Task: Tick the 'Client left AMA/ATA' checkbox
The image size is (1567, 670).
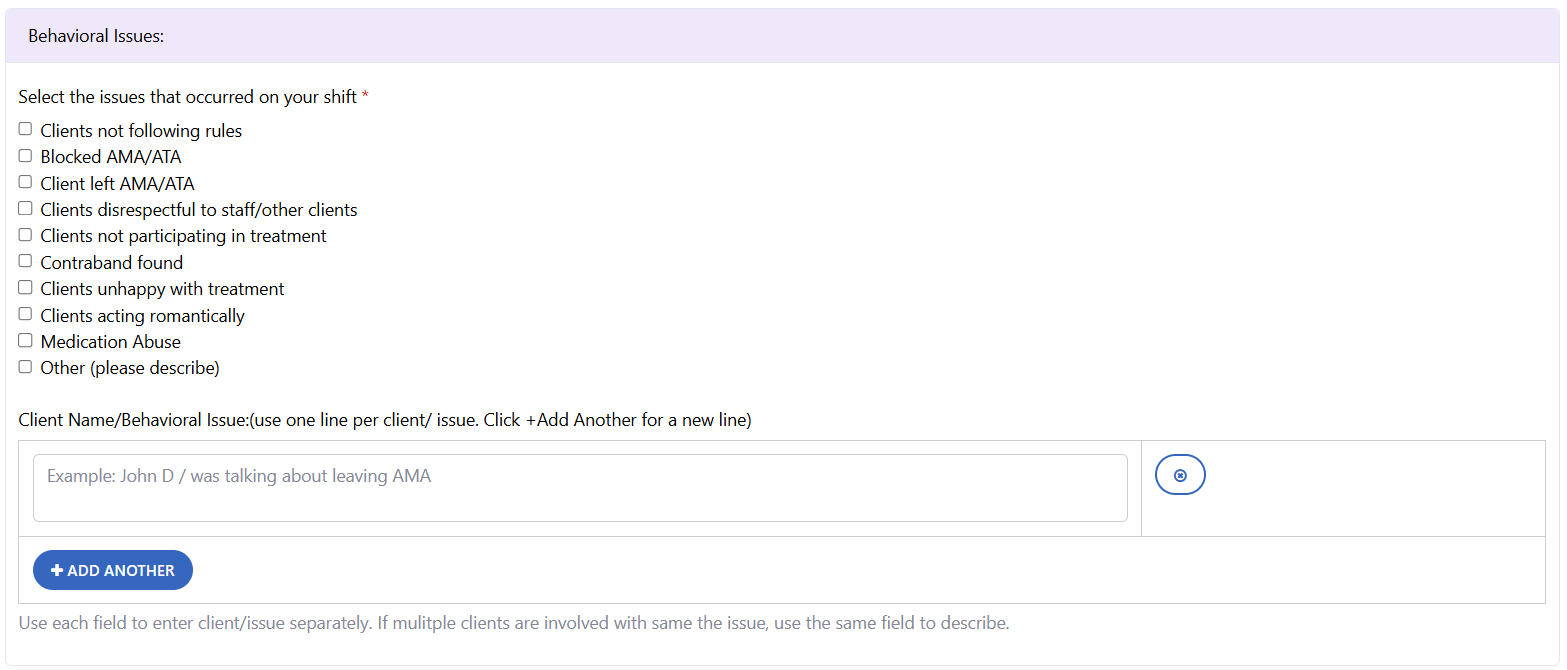Action: [x=26, y=182]
